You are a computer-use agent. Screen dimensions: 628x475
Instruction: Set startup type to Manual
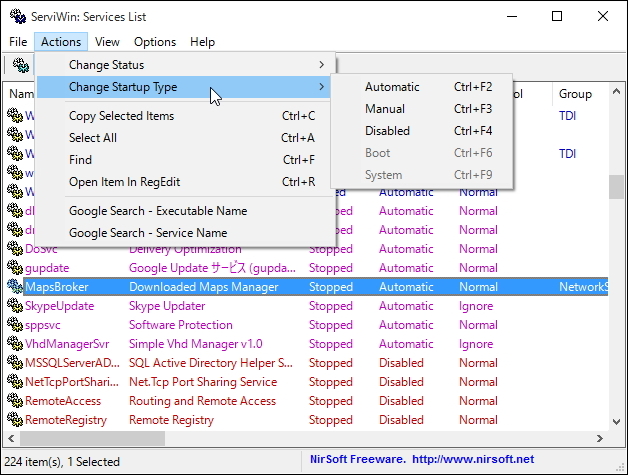pyautogui.click(x=422, y=109)
